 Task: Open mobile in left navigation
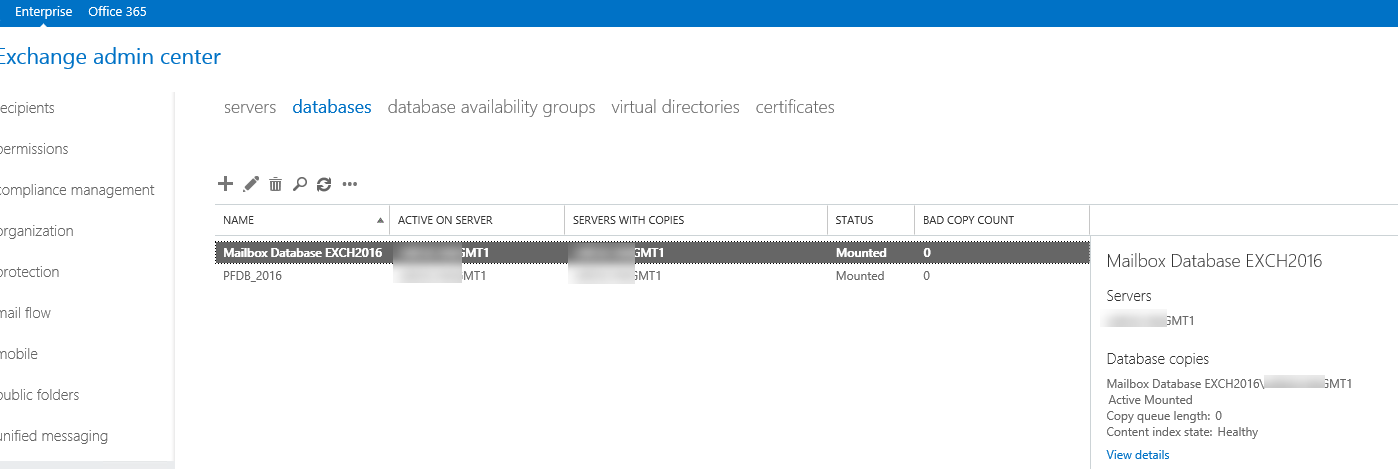click(x=19, y=354)
